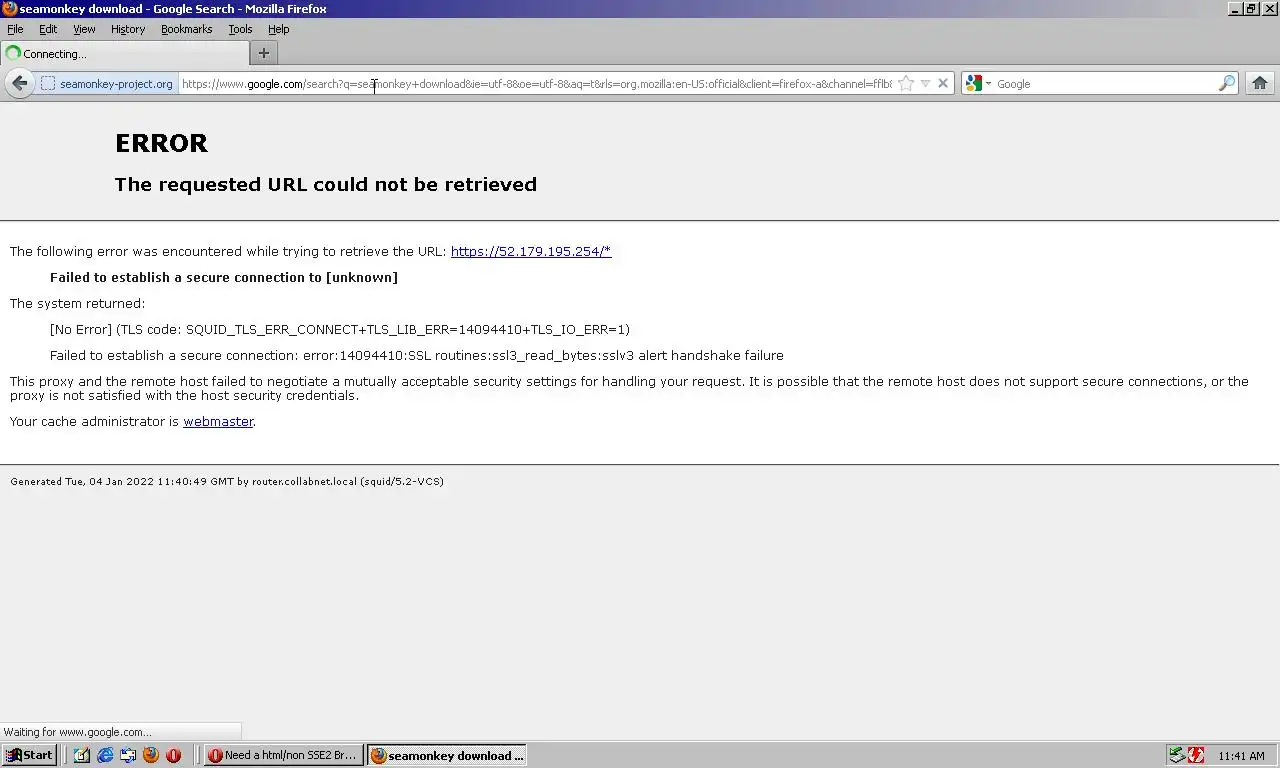
Task: Click the green system tray icon
Action: tap(1177, 755)
